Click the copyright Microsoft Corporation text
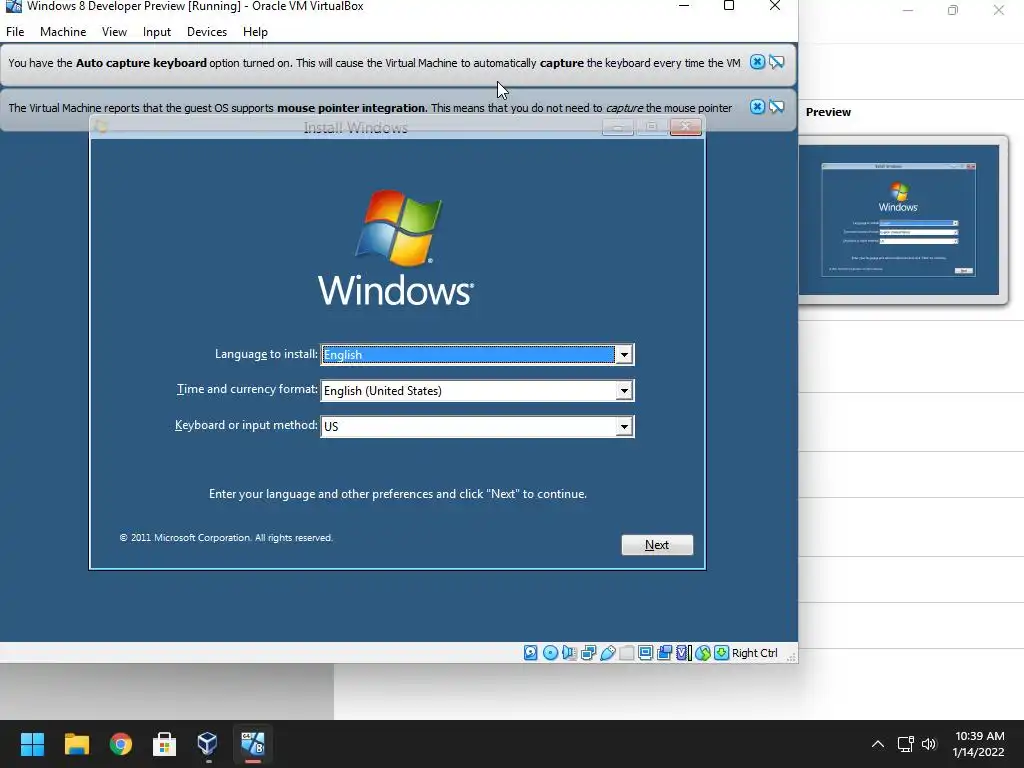 [x=226, y=537]
